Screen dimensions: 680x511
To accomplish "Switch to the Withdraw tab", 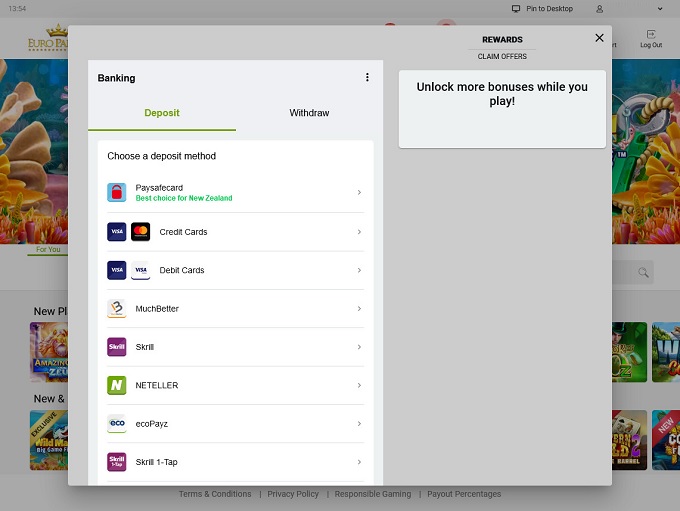I will click(x=309, y=113).
